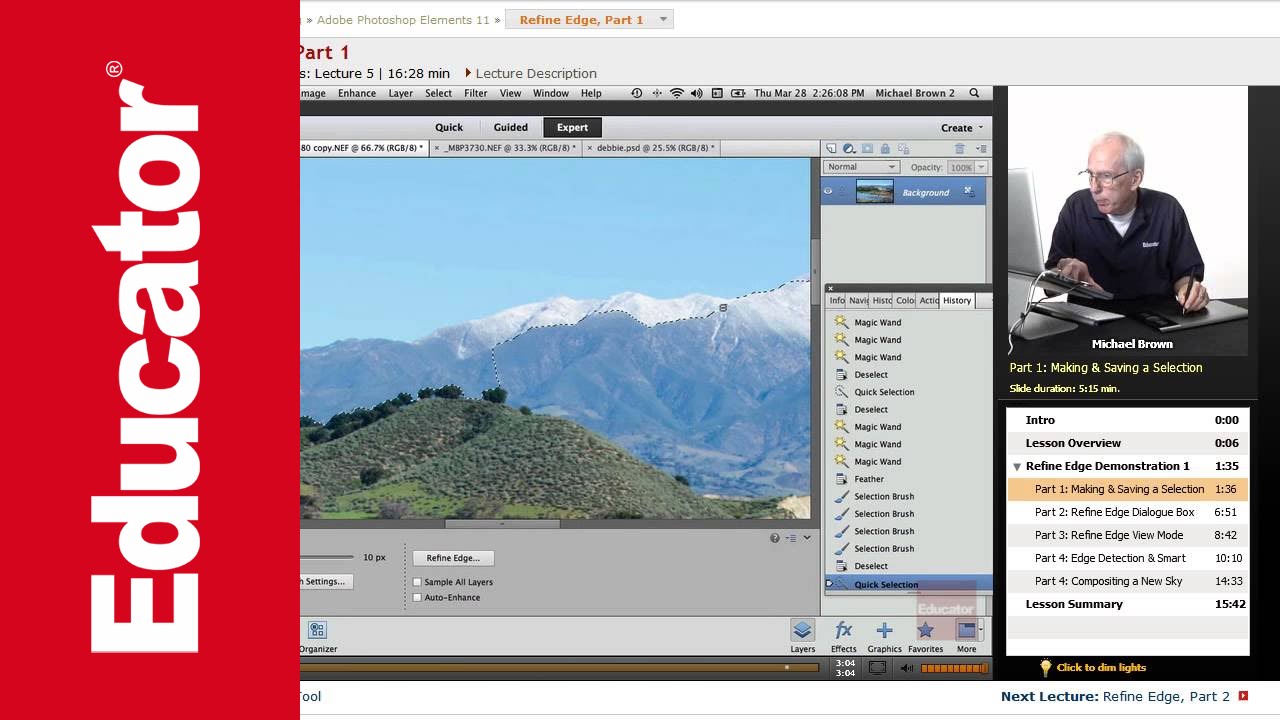Jump to Lesson Overview at 0:06
1280x720 pixels.
click(1128, 443)
